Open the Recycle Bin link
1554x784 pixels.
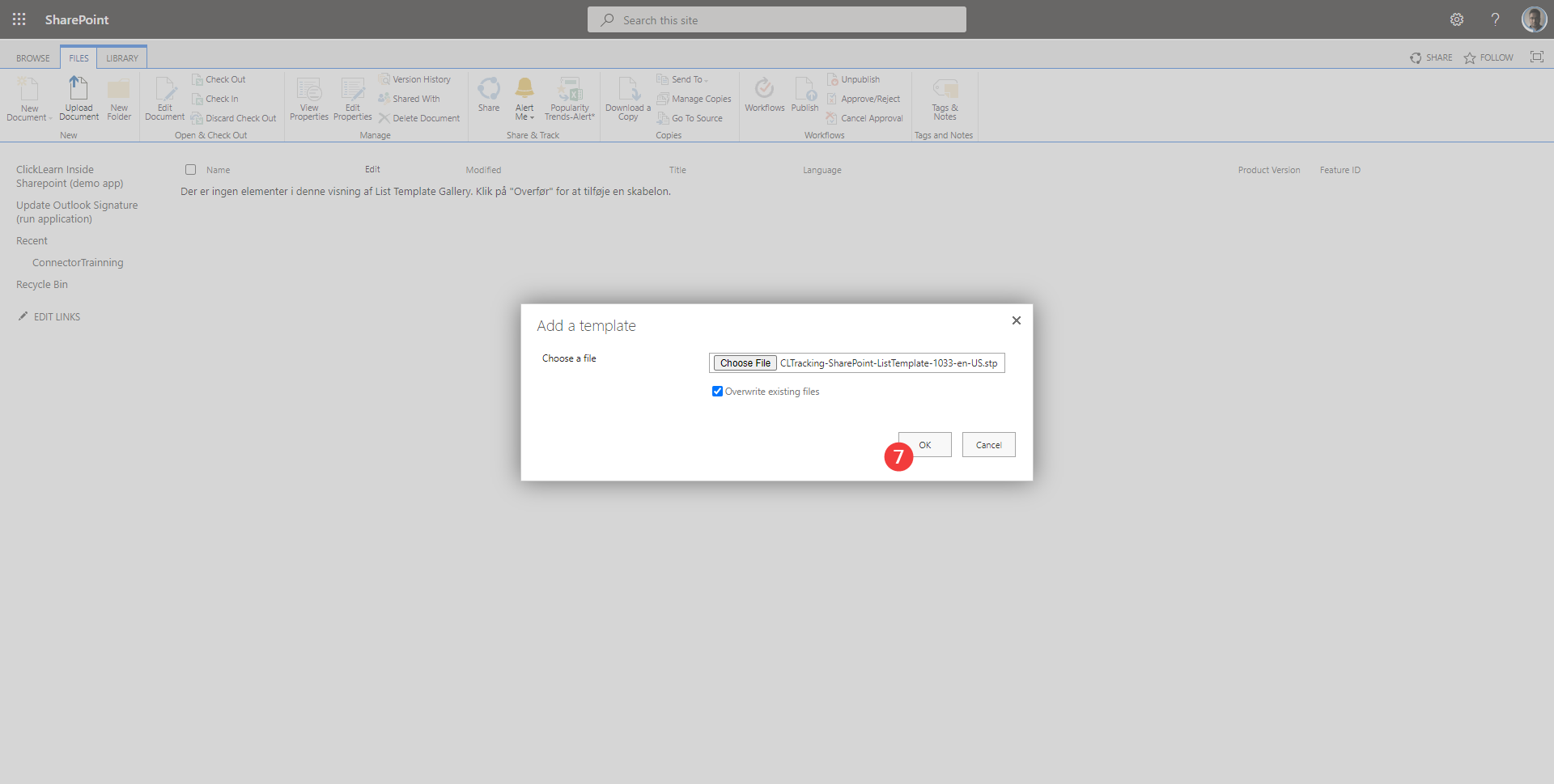[42, 285]
